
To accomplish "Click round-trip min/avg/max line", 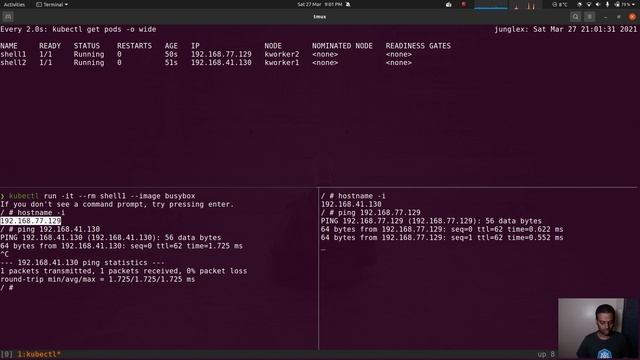I will (x=98, y=279).
